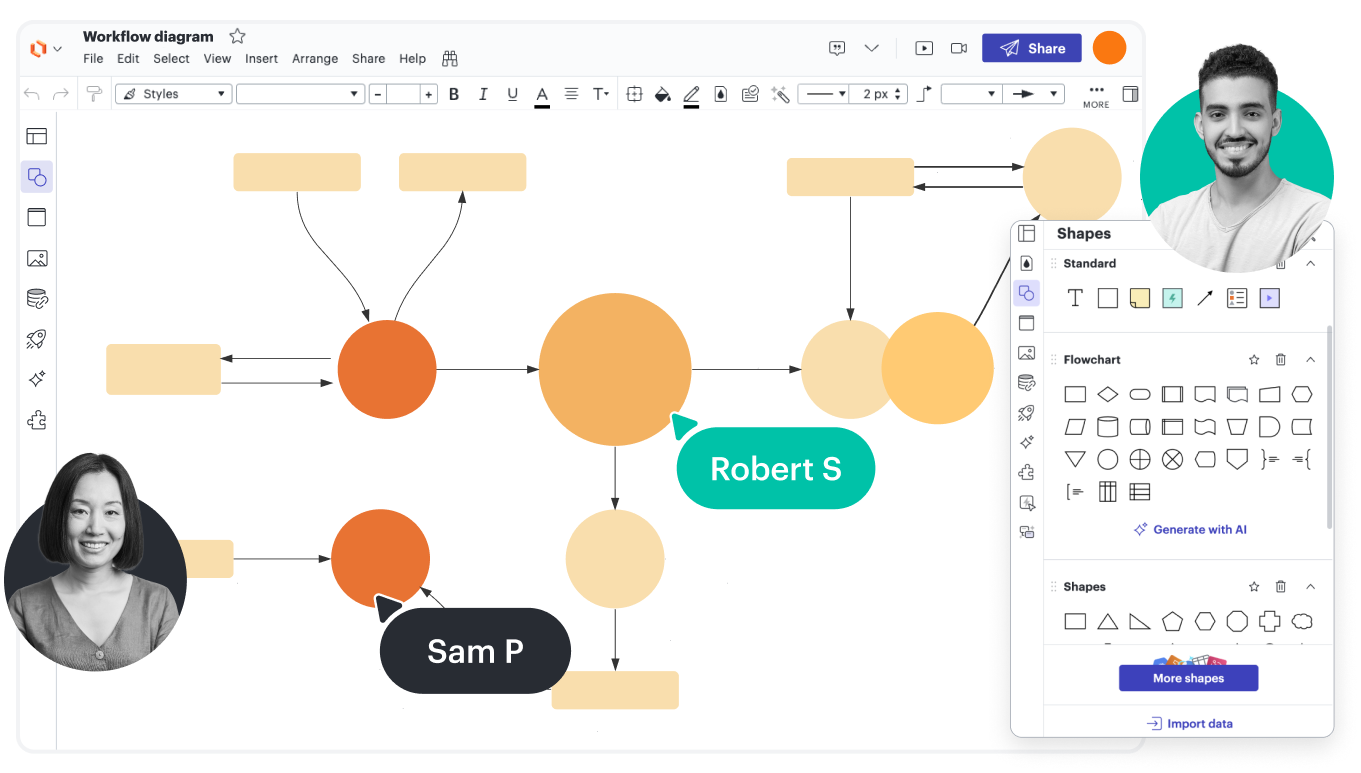The width and height of the screenshot is (1361, 773).
Task: Delete Flowchart library with the trash icon
Action: [1280, 360]
